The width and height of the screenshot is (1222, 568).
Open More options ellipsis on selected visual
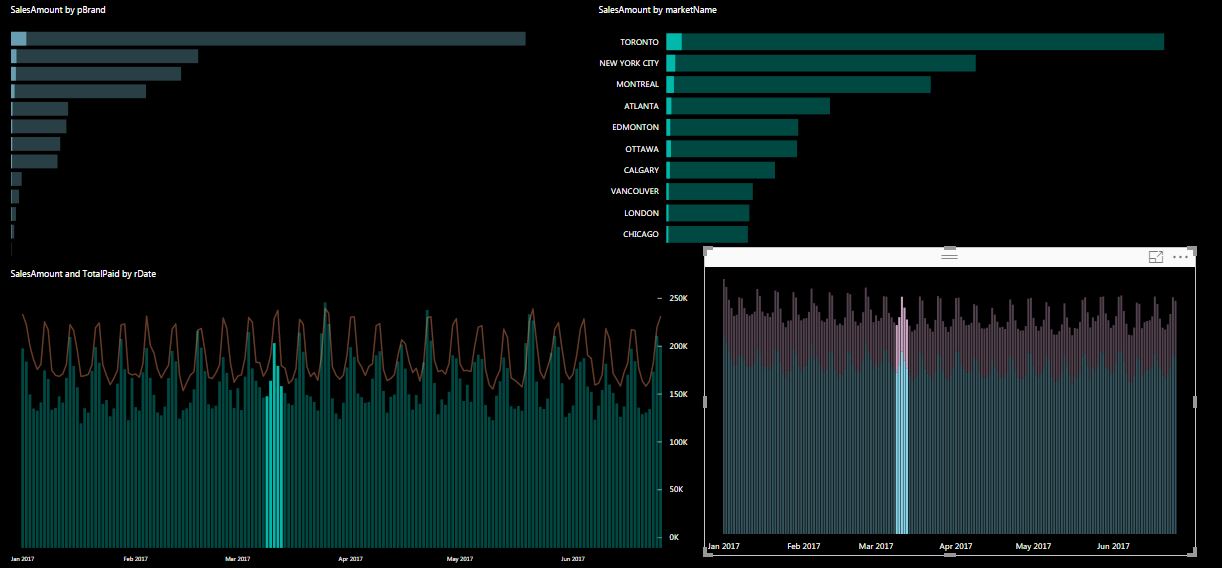1182,257
